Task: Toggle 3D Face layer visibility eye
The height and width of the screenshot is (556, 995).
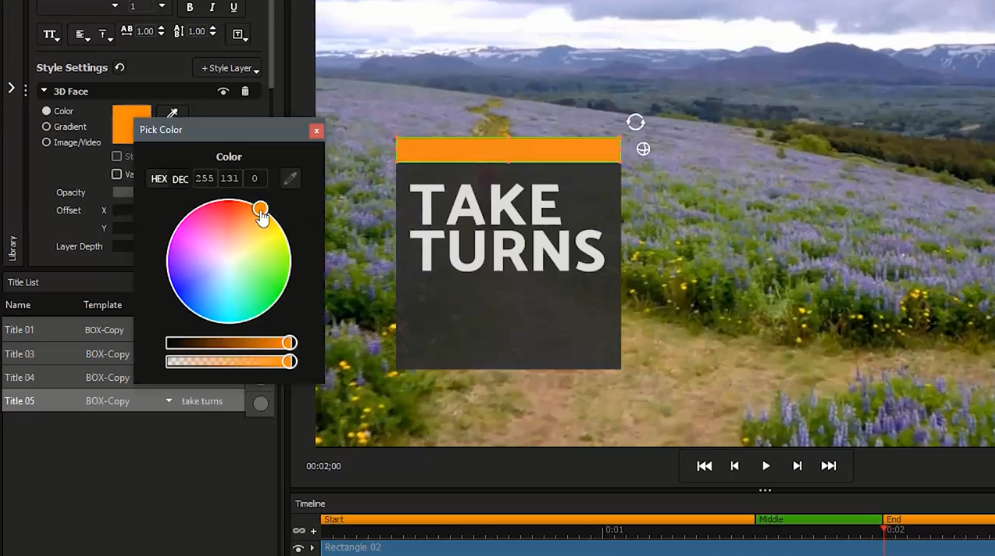Action: point(223,91)
